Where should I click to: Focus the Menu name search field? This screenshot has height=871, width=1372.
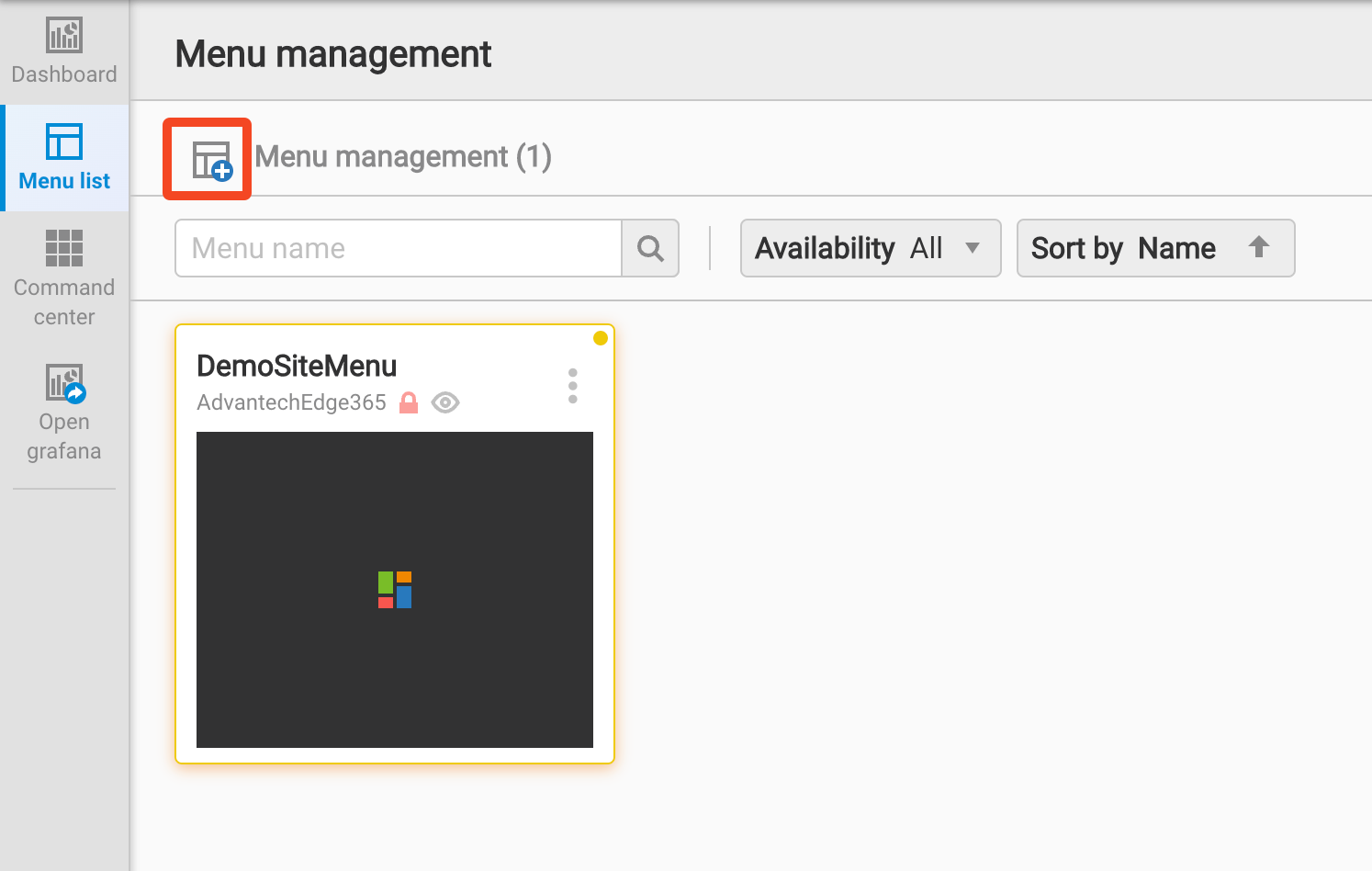[x=399, y=248]
